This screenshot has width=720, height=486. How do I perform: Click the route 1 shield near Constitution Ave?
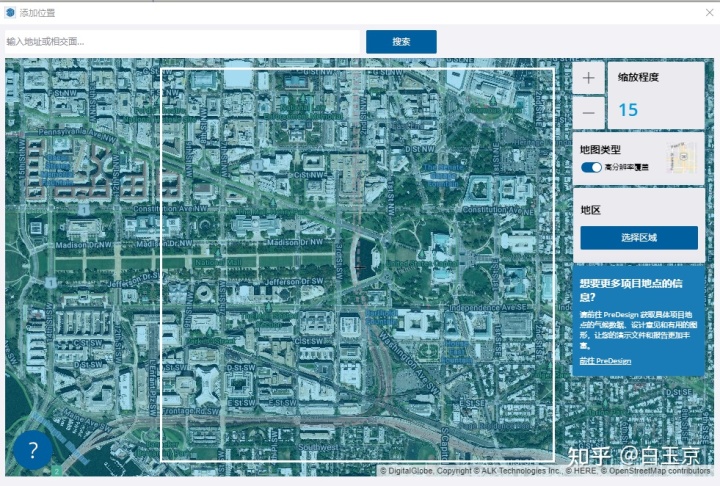click(x=84, y=210)
